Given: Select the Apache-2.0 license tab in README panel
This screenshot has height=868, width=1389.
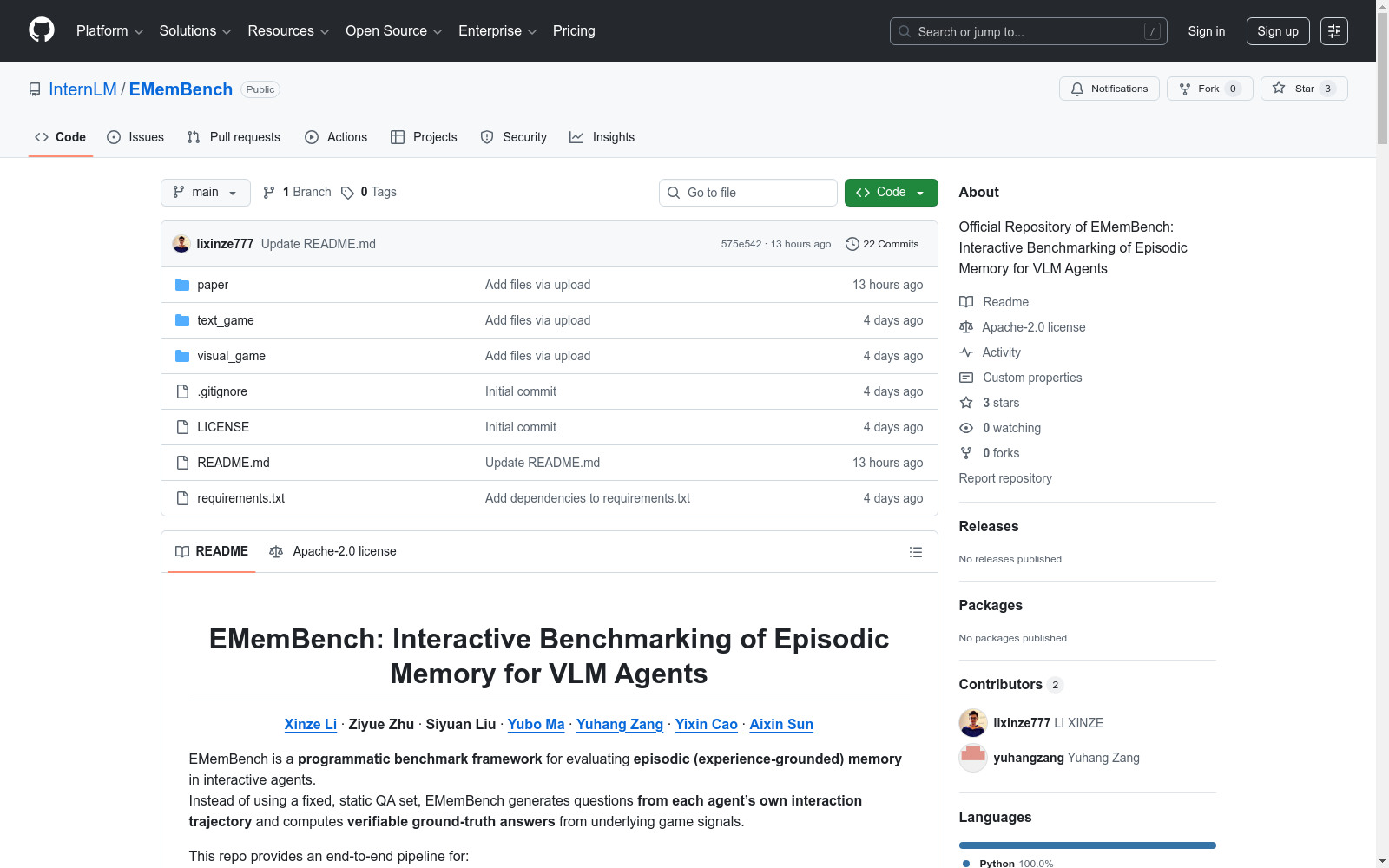Looking at the screenshot, I should (x=333, y=551).
